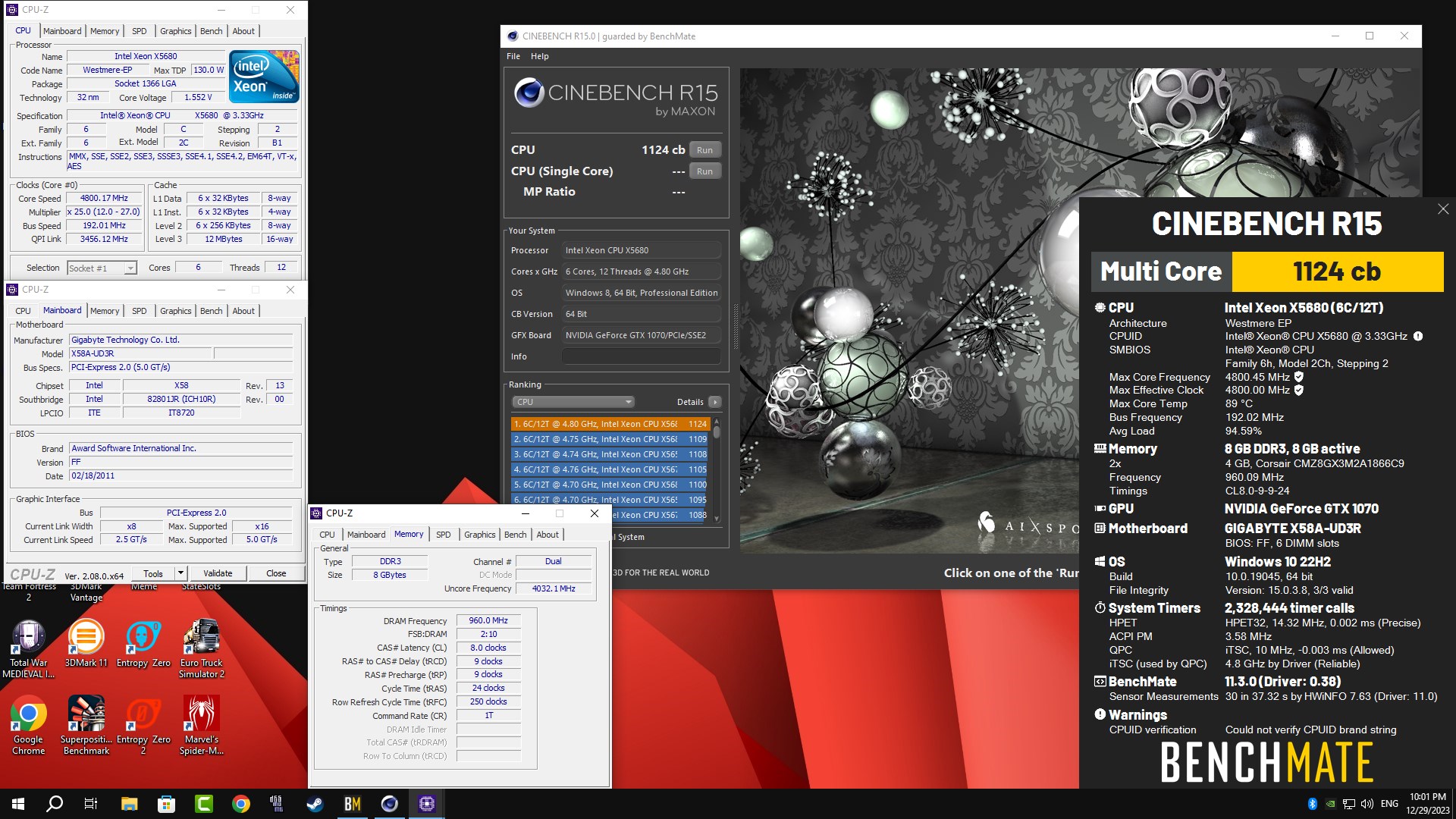Open the volume tray icon
This screenshot has height=819, width=1456.
coord(1367,804)
